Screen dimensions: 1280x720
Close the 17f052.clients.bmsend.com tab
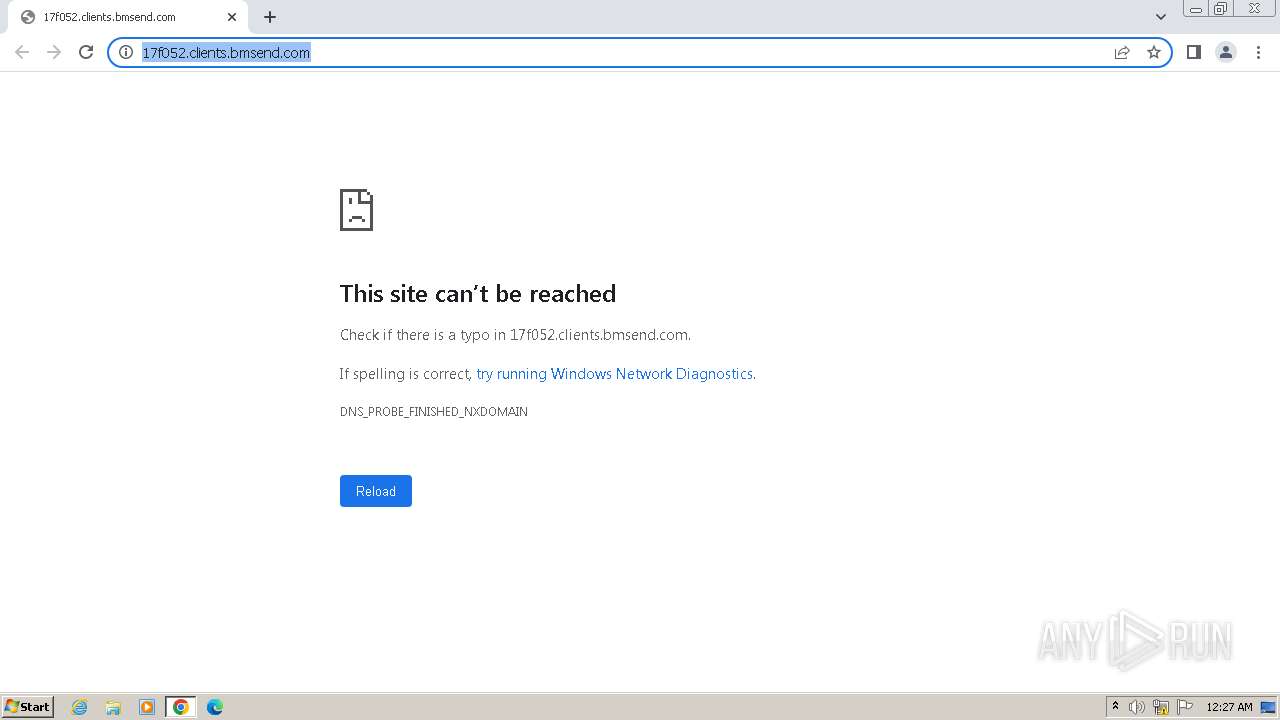(x=232, y=17)
